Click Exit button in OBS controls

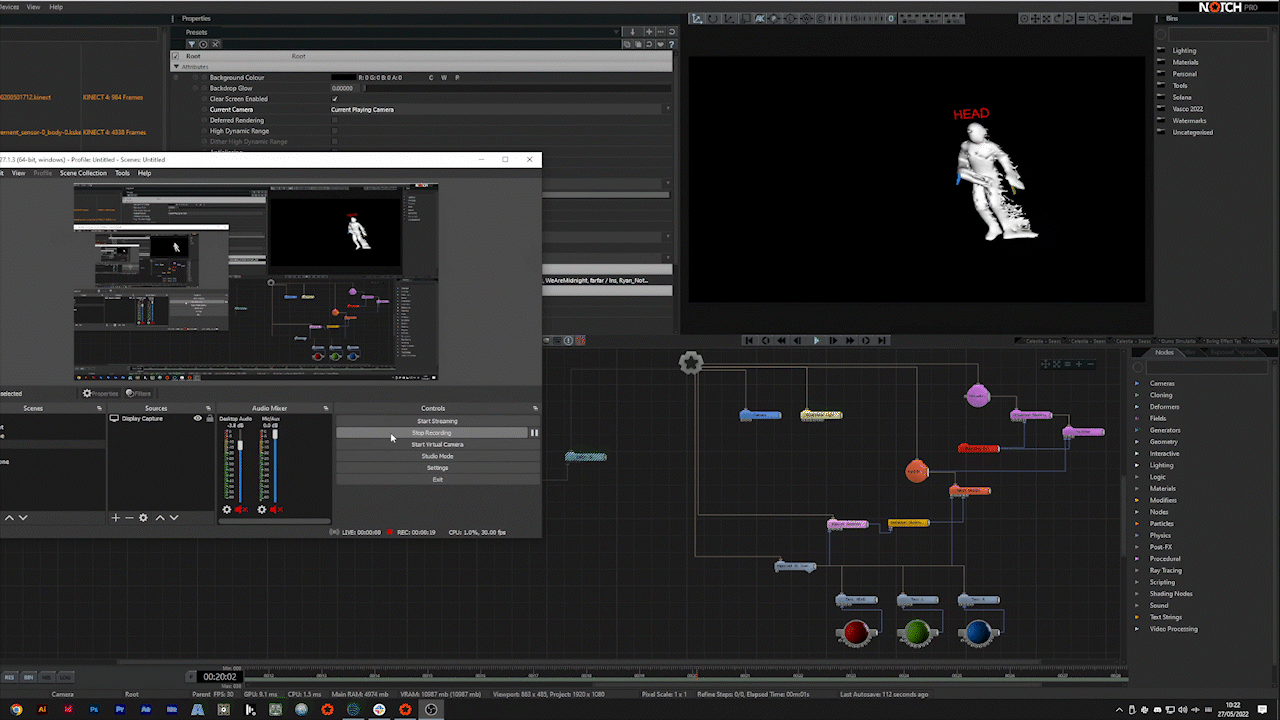pos(437,479)
